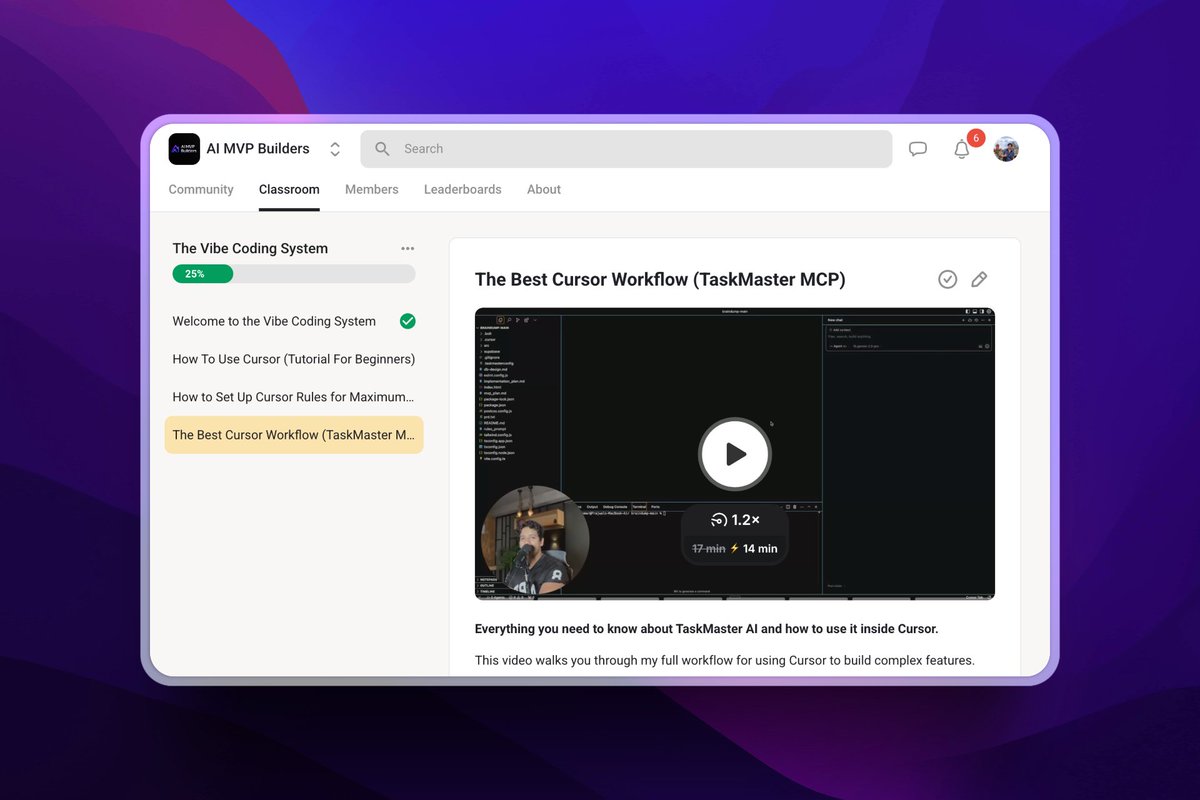Click the search magnifier icon
The height and width of the screenshot is (800, 1200).
(382, 149)
